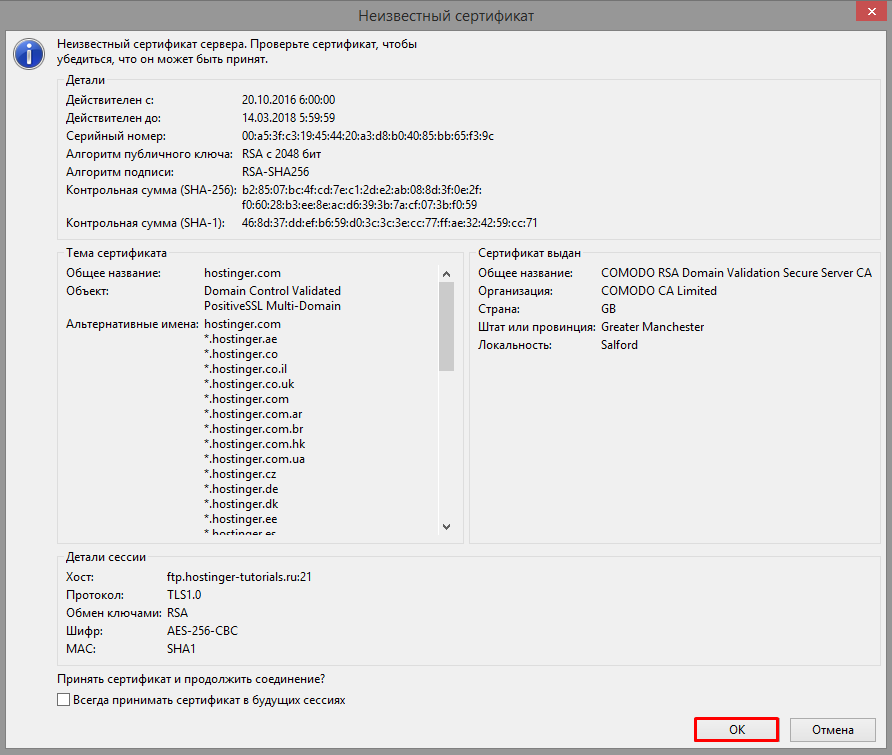Click PositiveSSL Multi-Domain text

pyautogui.click(x=272, y=306)
